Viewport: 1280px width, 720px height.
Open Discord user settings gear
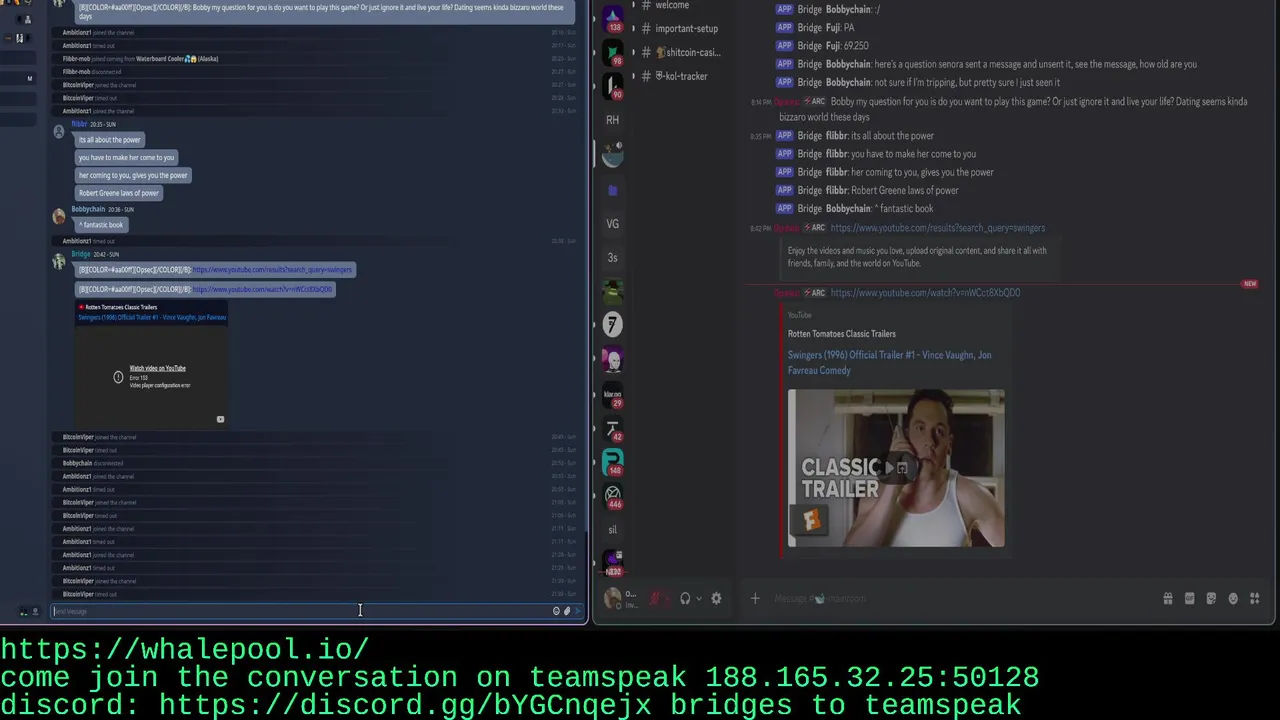coord(716,599)
